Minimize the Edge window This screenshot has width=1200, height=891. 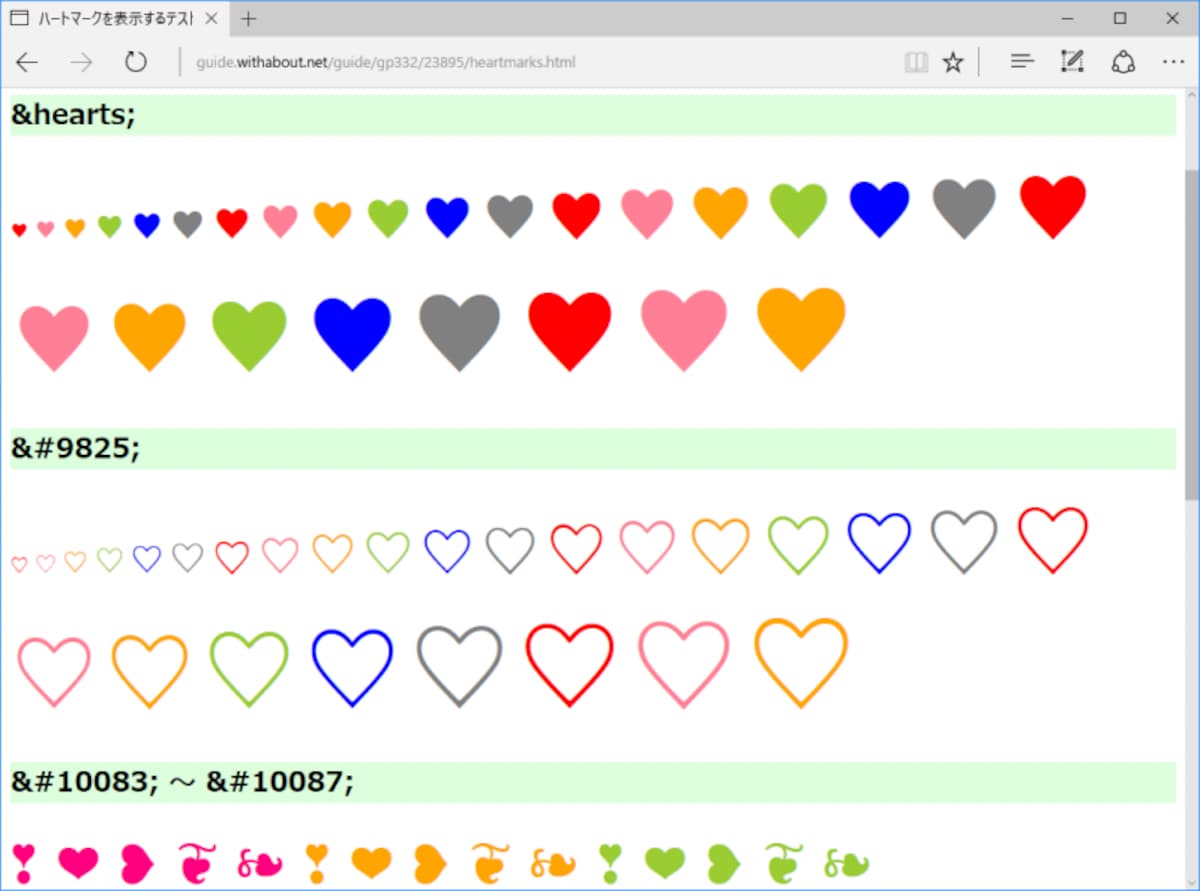click(1067, 18)
